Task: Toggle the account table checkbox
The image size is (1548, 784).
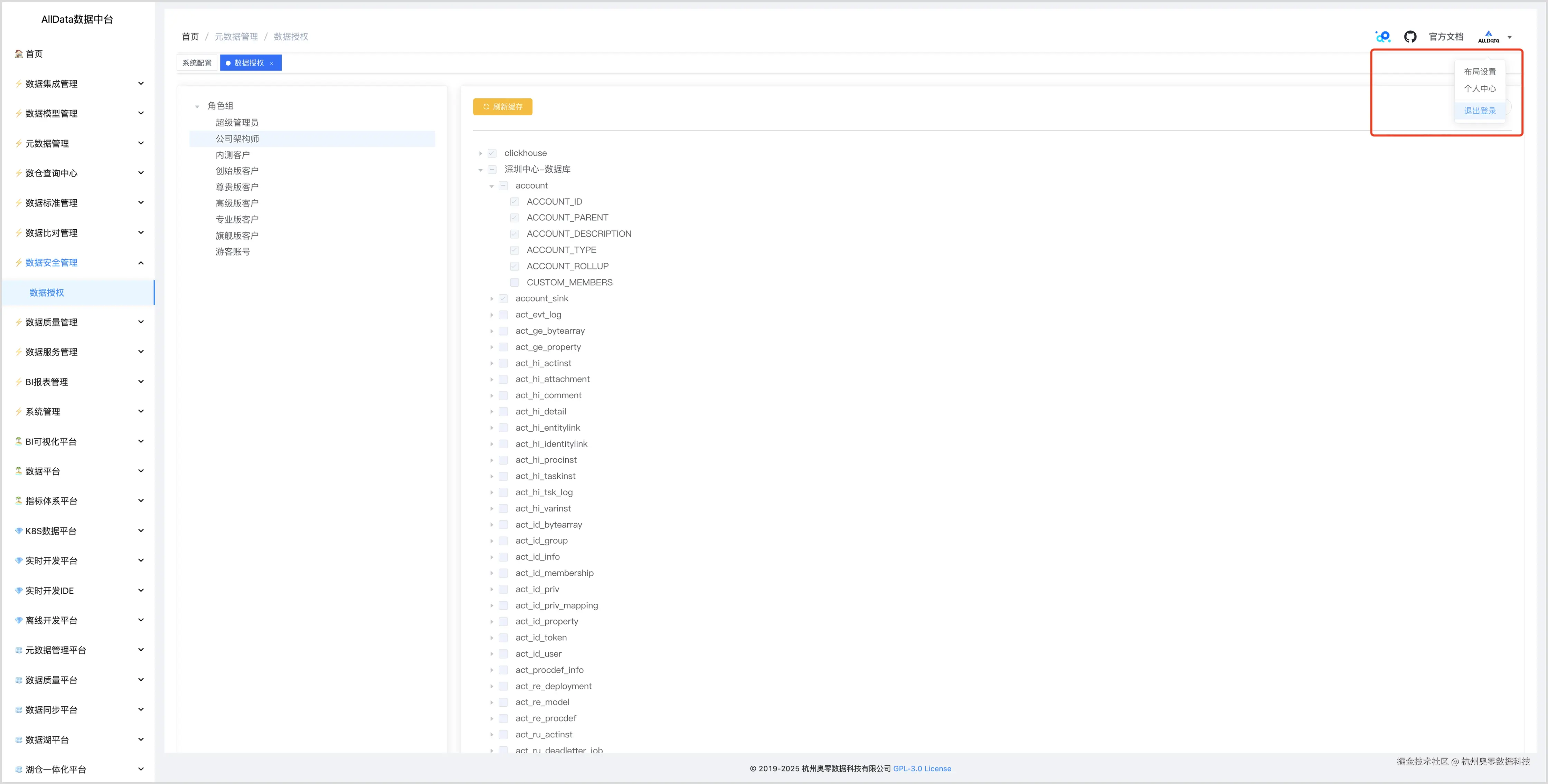Action: (x=503, y=185)
